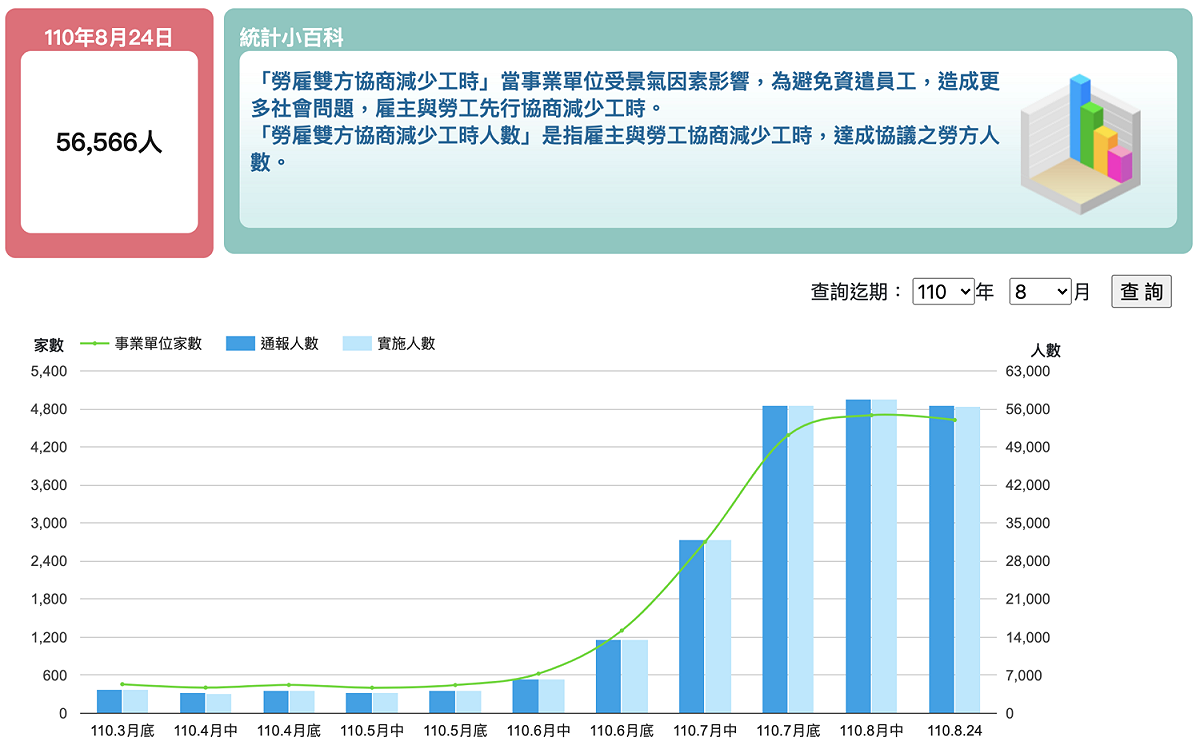Click the 110.7月中 x-axis label
The width and height of the screenshot is (1200, 745).
[705, 731]
